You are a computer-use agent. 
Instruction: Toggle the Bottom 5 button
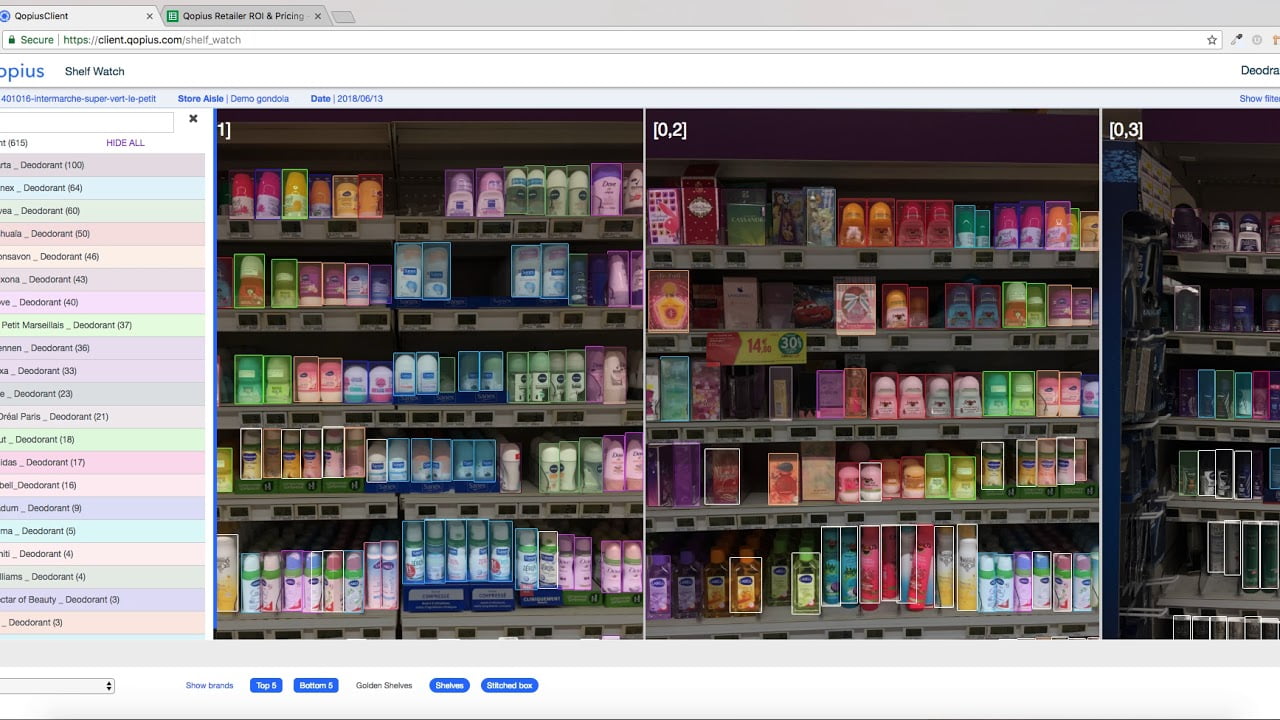tap(315, 685)
